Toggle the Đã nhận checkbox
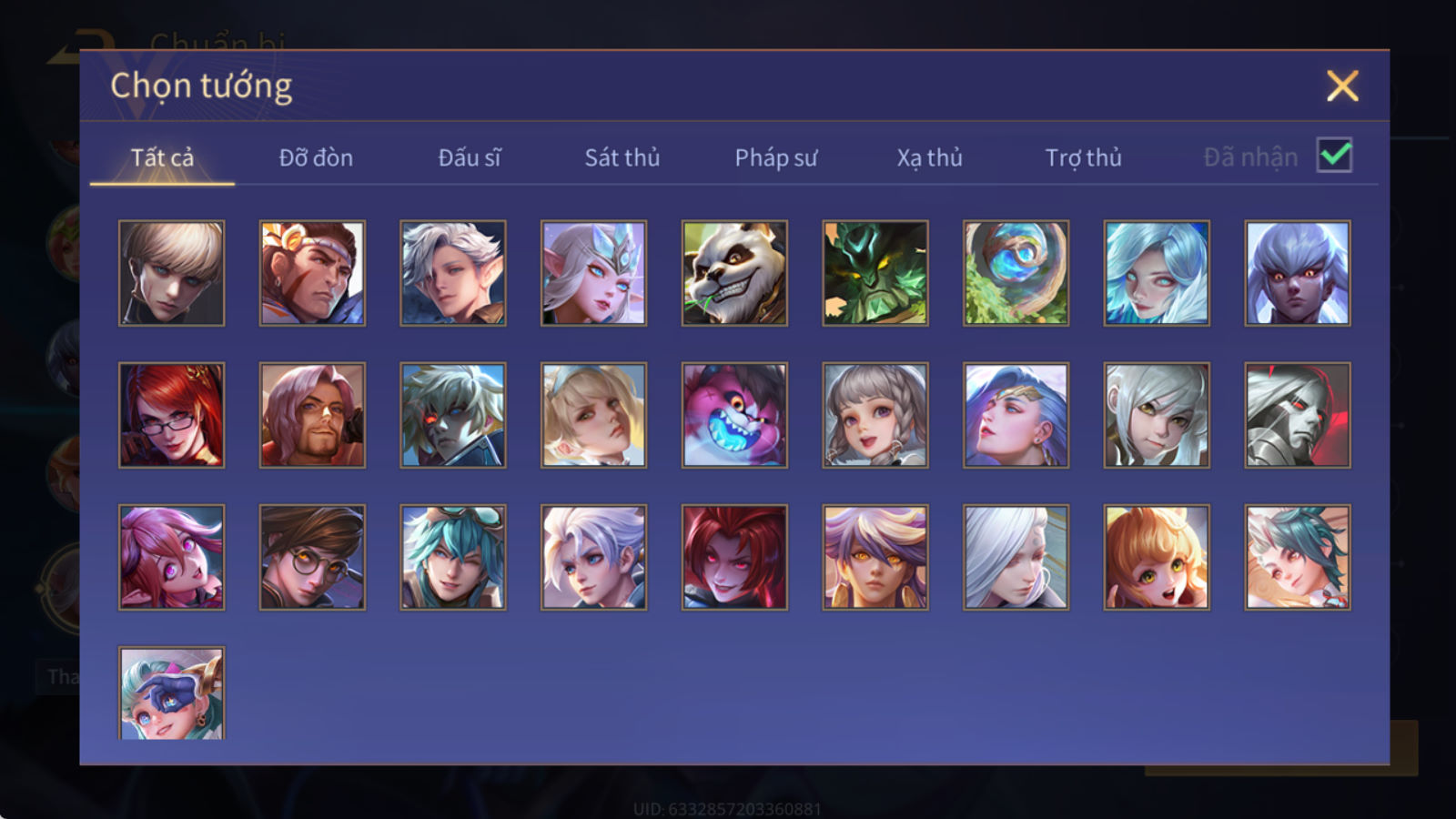This screenshot has height=819, width=1456. pyautogui.click(x=1334, y=156)
